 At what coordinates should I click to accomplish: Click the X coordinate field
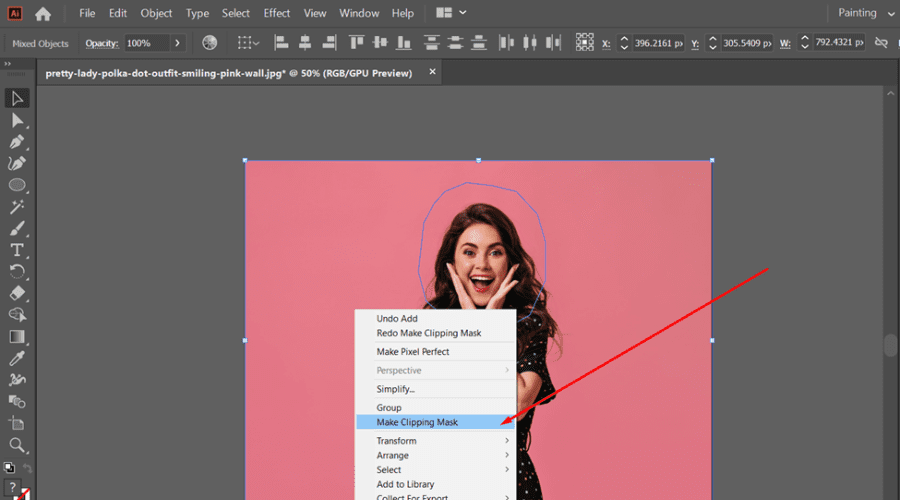[x=658, y=43]
